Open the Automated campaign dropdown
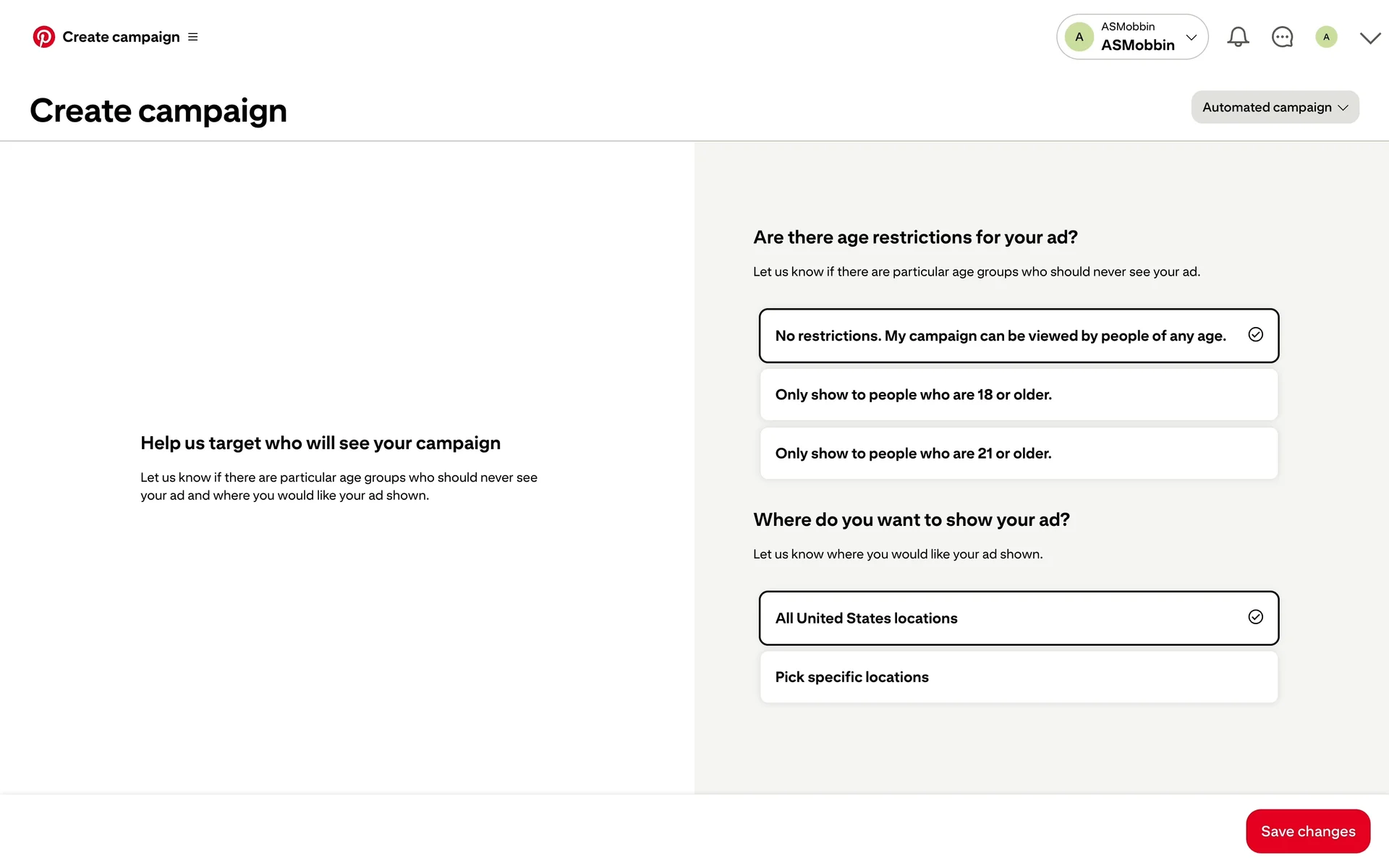1389x868 pixels. pyautogui.click(x=1275, y=107)
